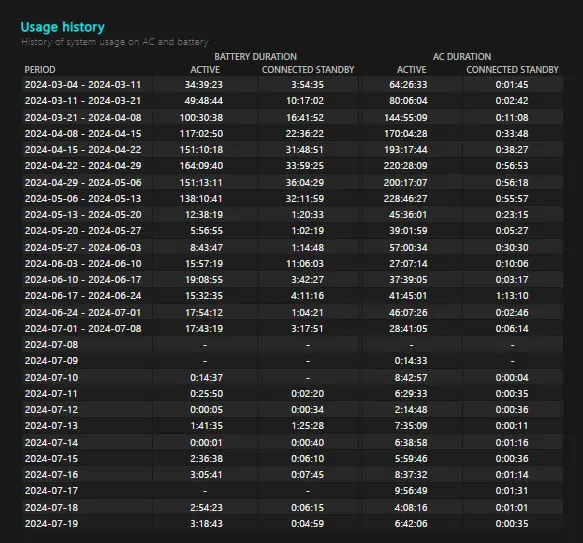Click battery standby value 36:04:29

click(305, 183)
